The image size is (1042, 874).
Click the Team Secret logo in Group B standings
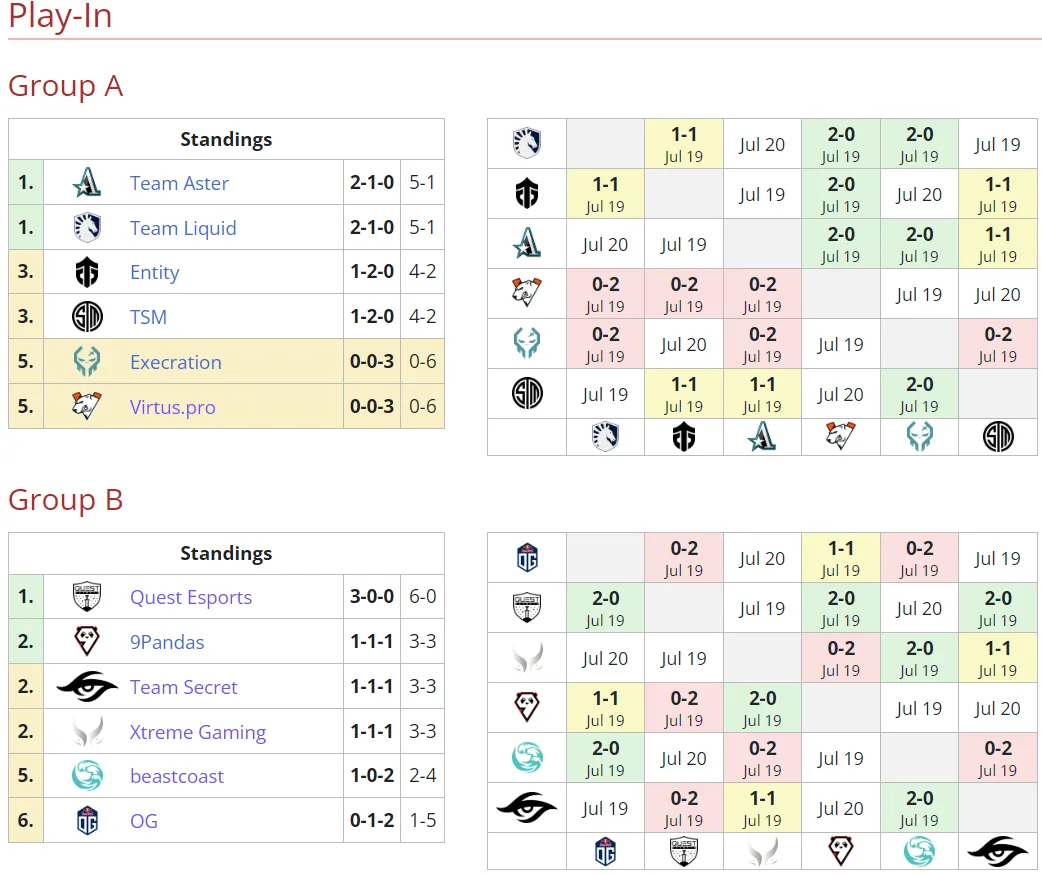click(87, 687)
